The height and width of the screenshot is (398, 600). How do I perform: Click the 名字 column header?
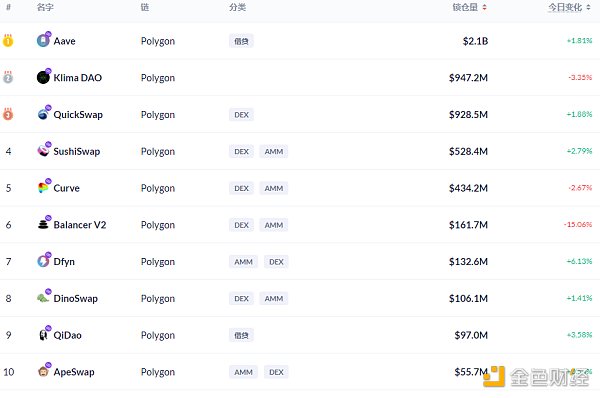click(x=45, y=7)
